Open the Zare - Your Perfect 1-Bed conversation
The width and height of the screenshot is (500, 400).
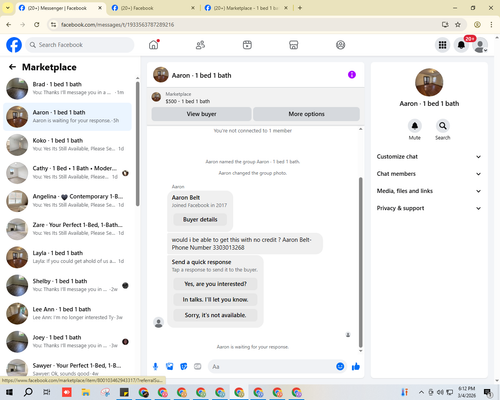pyautogui.click(x=67, y=229)
